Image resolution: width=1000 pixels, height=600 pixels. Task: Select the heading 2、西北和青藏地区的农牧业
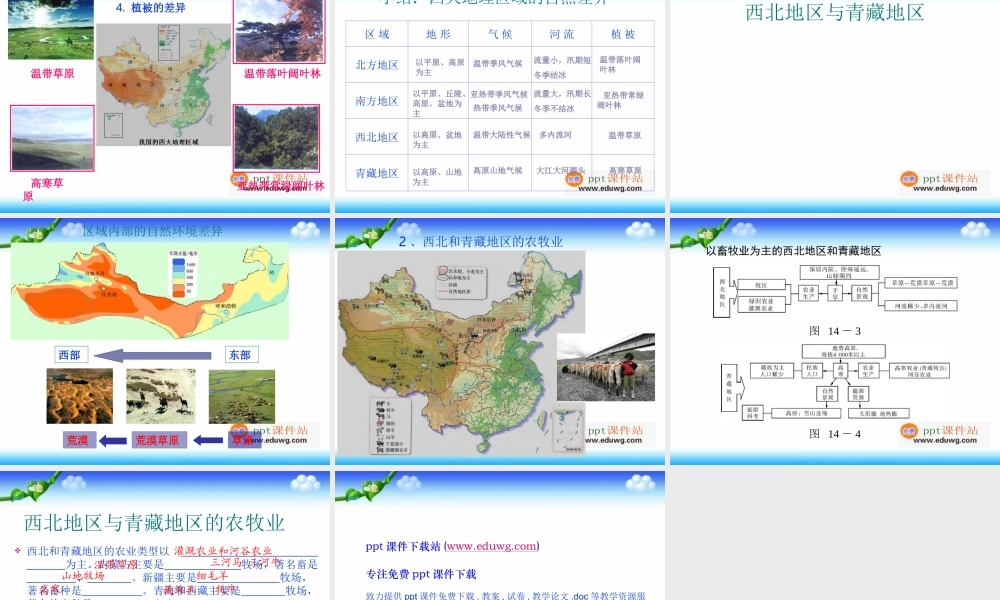pos(481,242)
